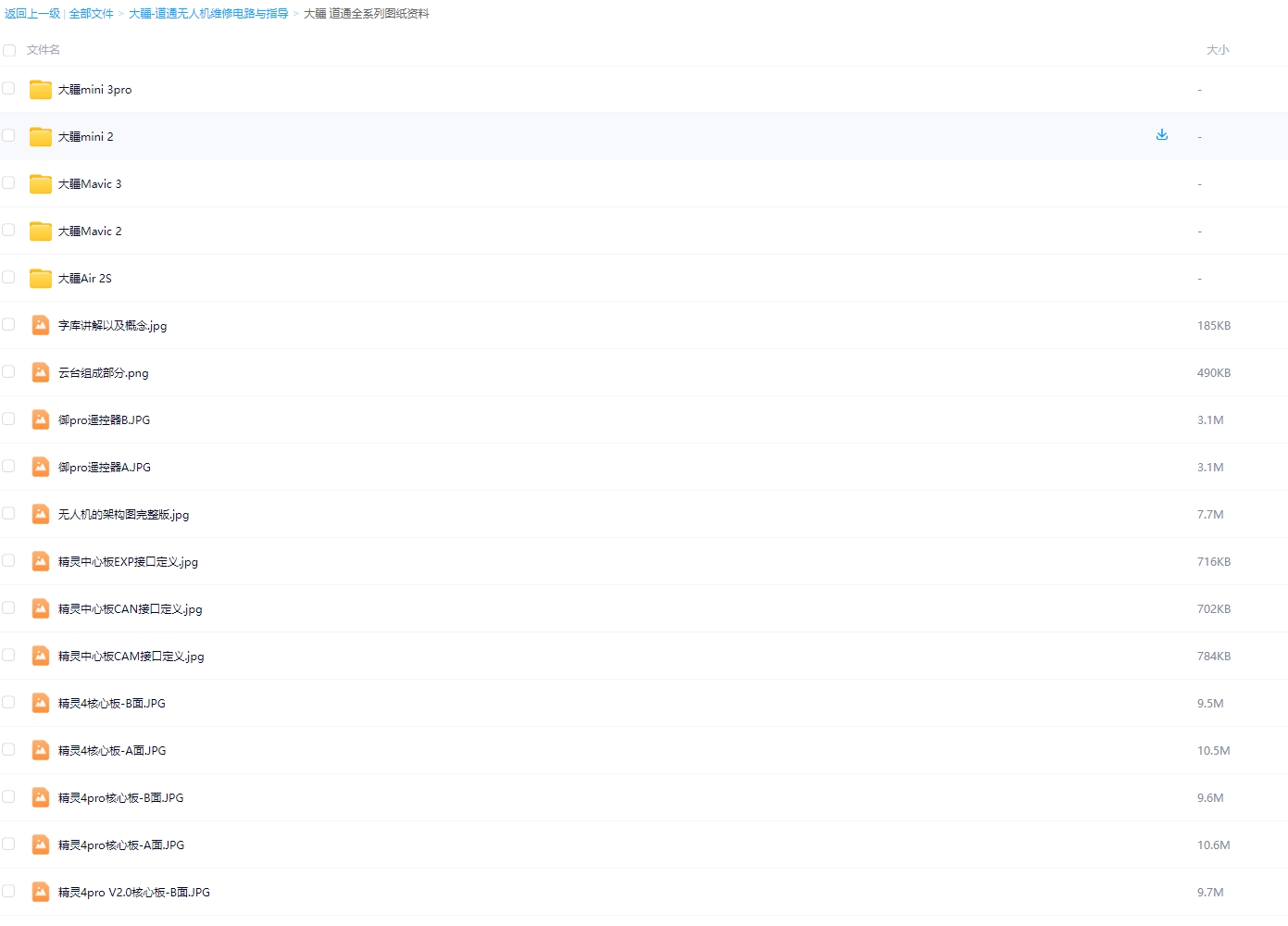Check the box for 大疆Mavic 3
The height and width of the screenshot is (926, 1288).
[x=8, y=182]
